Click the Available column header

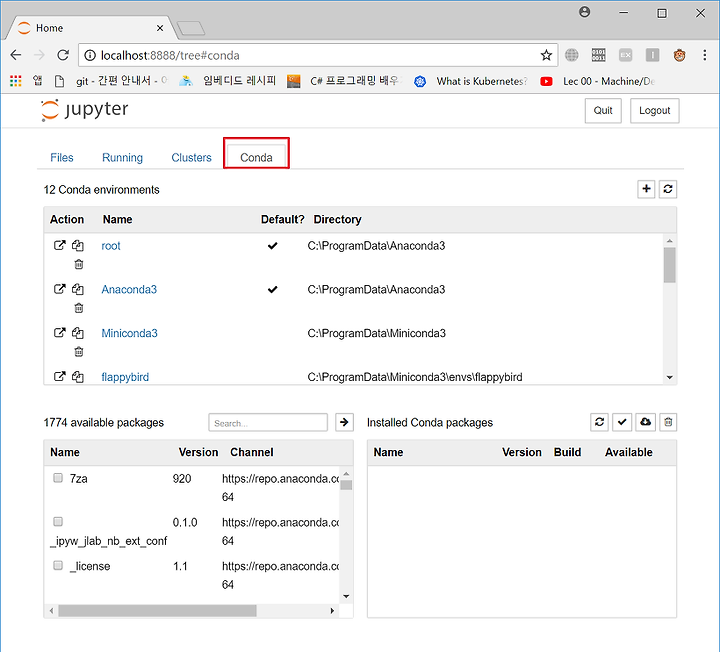click(629, 452)
